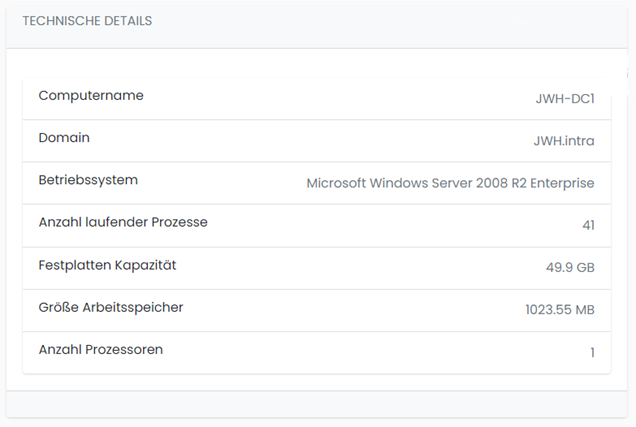Click the Domain row's blank middle area

pyautogui.click(x=312, y=141)
